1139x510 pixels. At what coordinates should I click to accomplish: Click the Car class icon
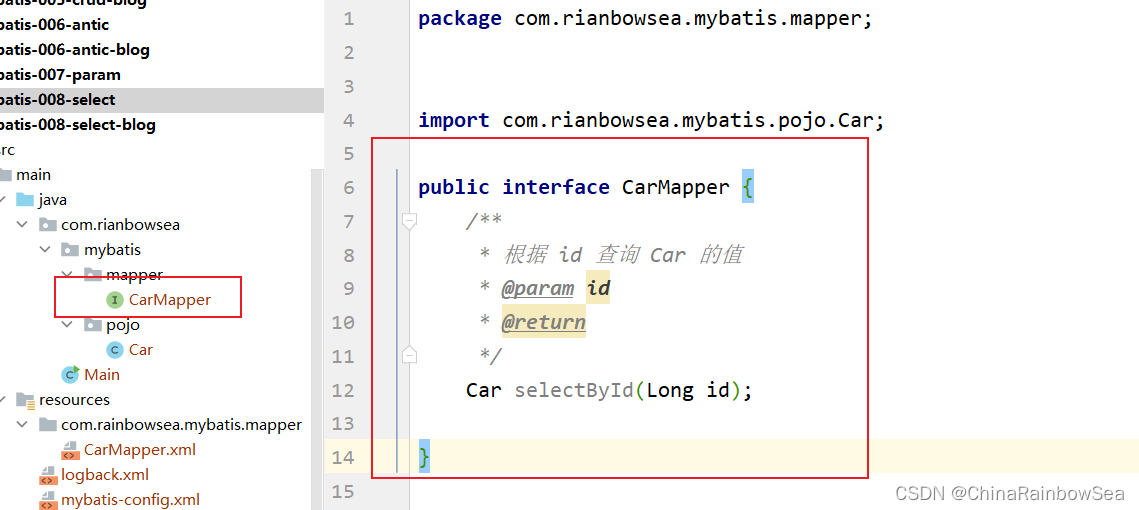pos(115,349)
